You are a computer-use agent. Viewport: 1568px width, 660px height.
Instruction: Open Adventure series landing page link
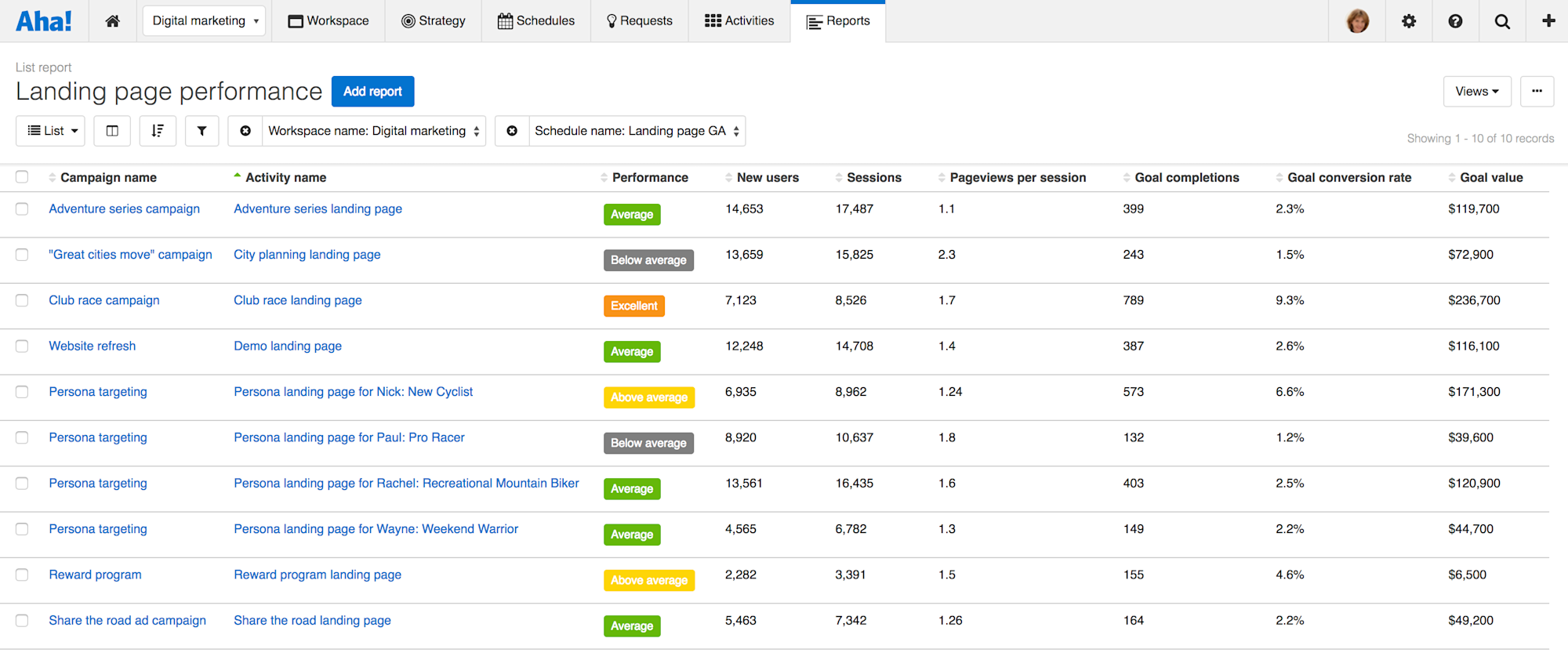pyautogui.click(x=318, y=209)
